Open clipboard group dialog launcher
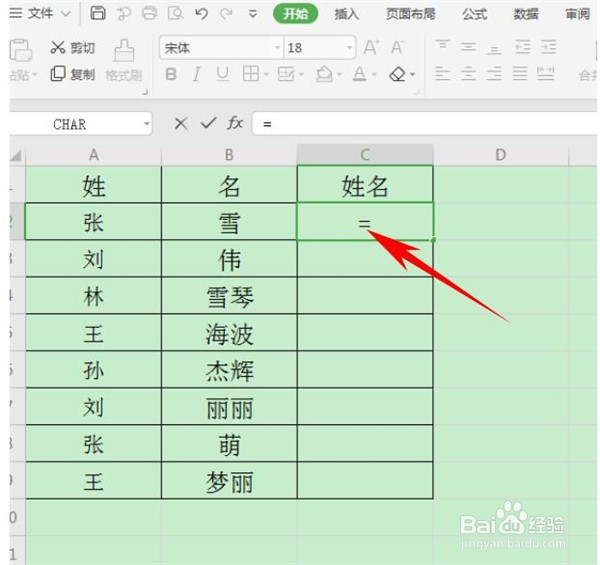Image resolution: width=600 pixels, height=565 pixels. pyautogui.click(x=145, y=92)
